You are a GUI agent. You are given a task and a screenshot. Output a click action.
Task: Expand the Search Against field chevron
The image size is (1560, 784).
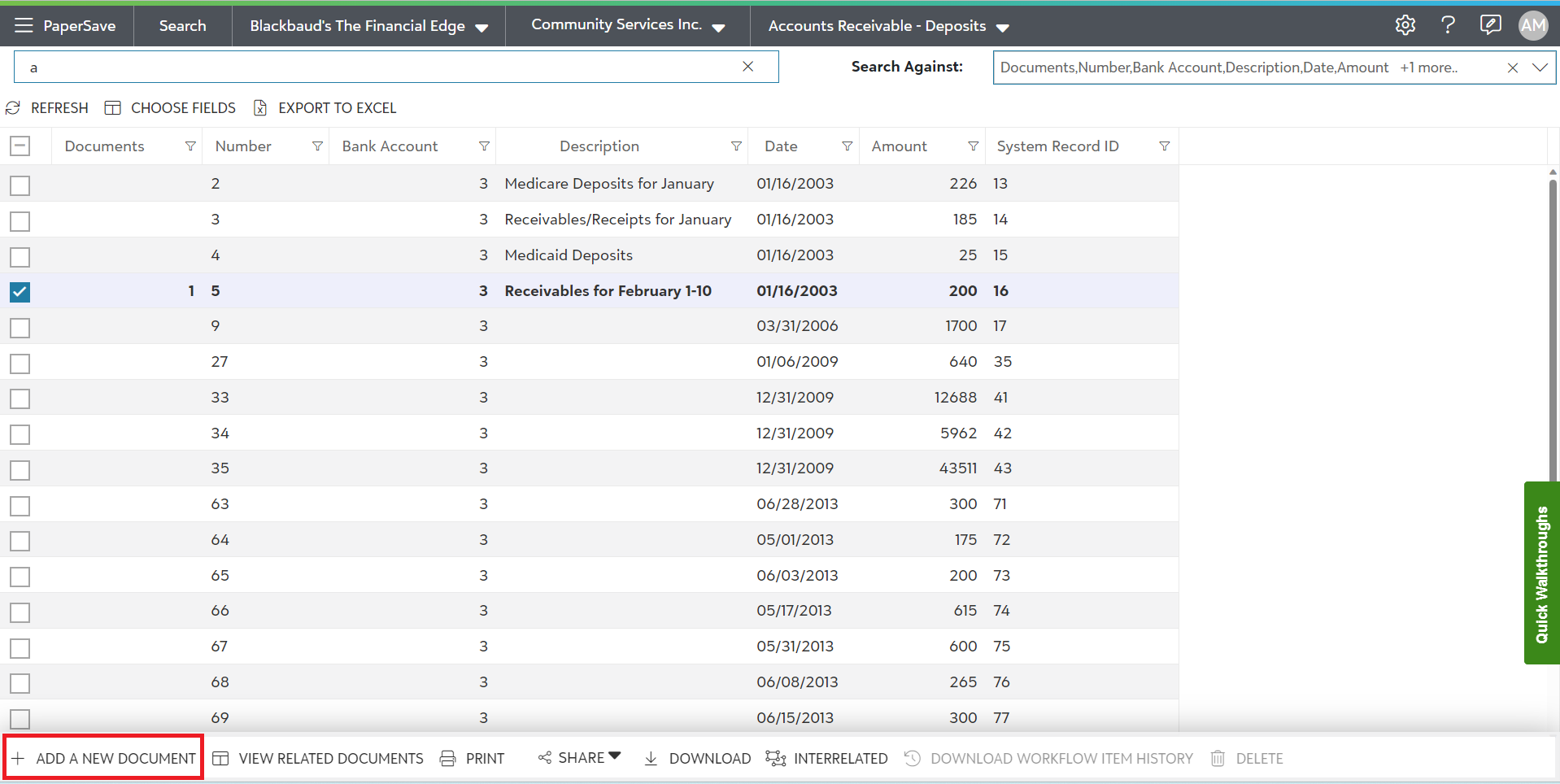[x=1540, y=68]
